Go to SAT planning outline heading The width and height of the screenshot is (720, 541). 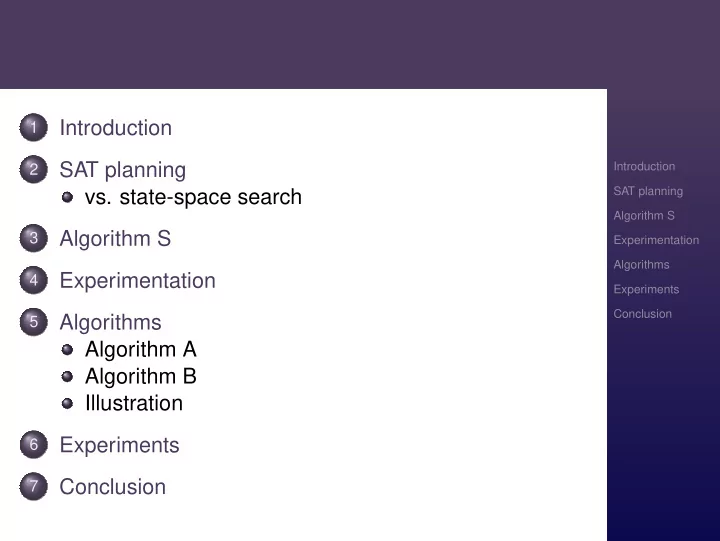click(x=123, y=170)
